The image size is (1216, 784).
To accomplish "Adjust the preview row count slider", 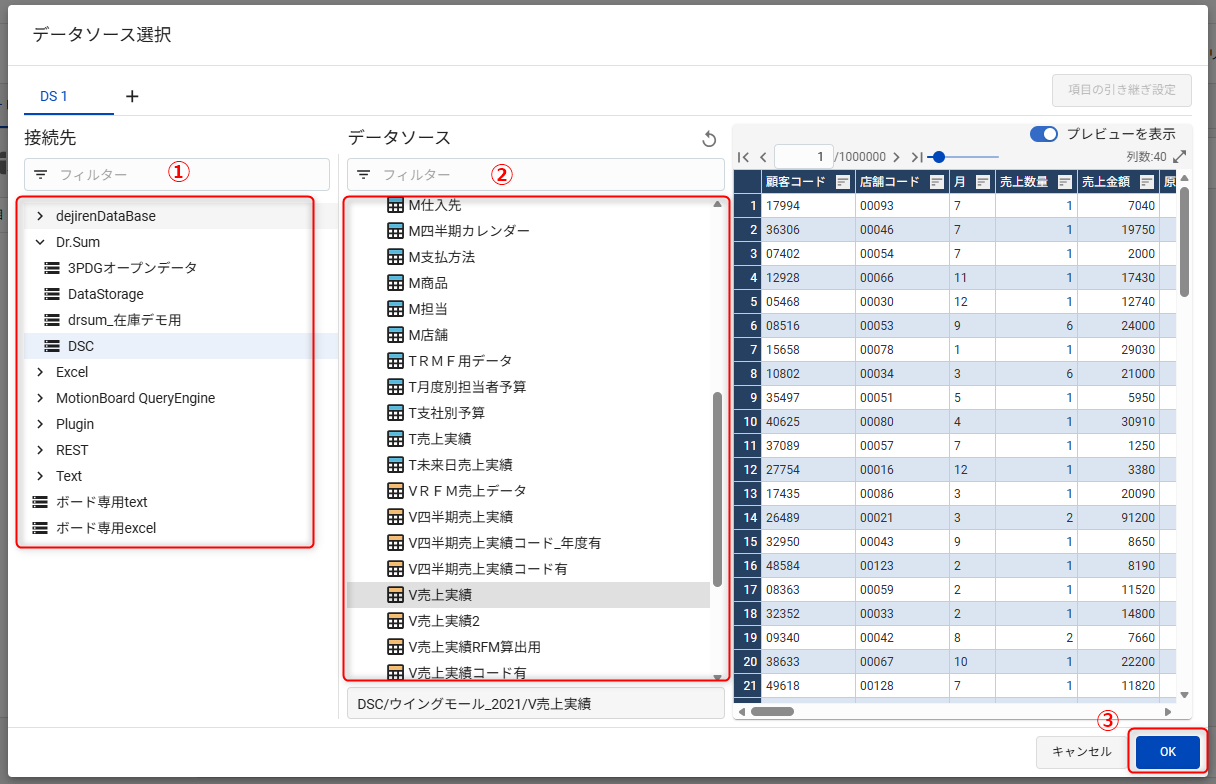I will point(939,157).
